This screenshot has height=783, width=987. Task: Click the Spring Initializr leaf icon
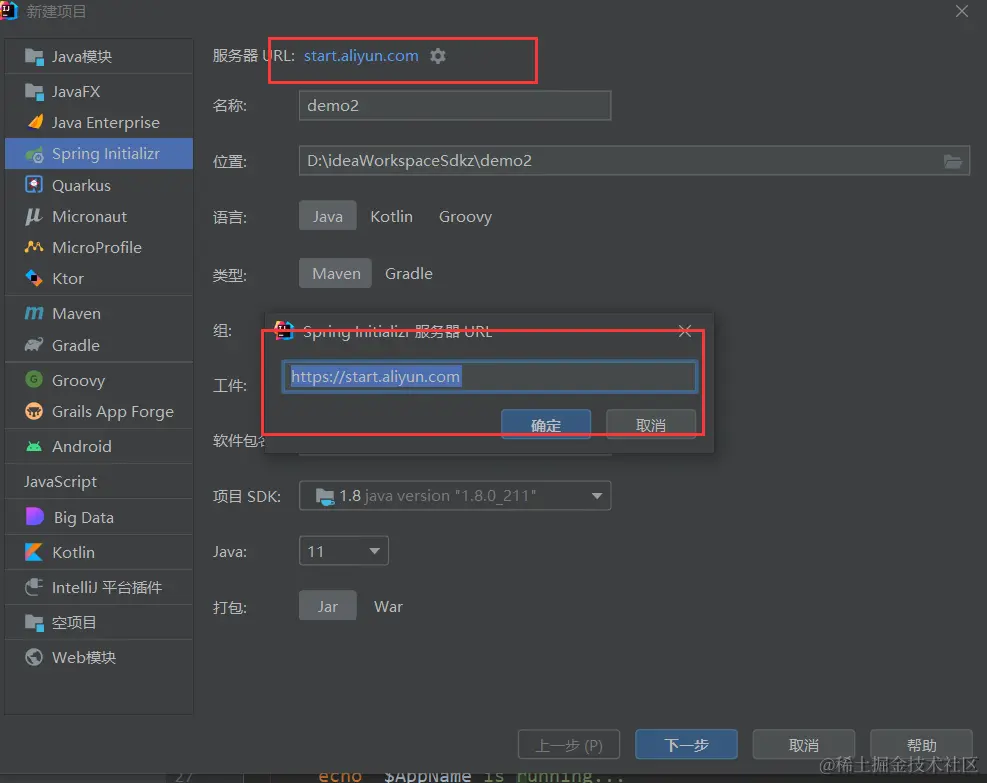pos(34,154)
